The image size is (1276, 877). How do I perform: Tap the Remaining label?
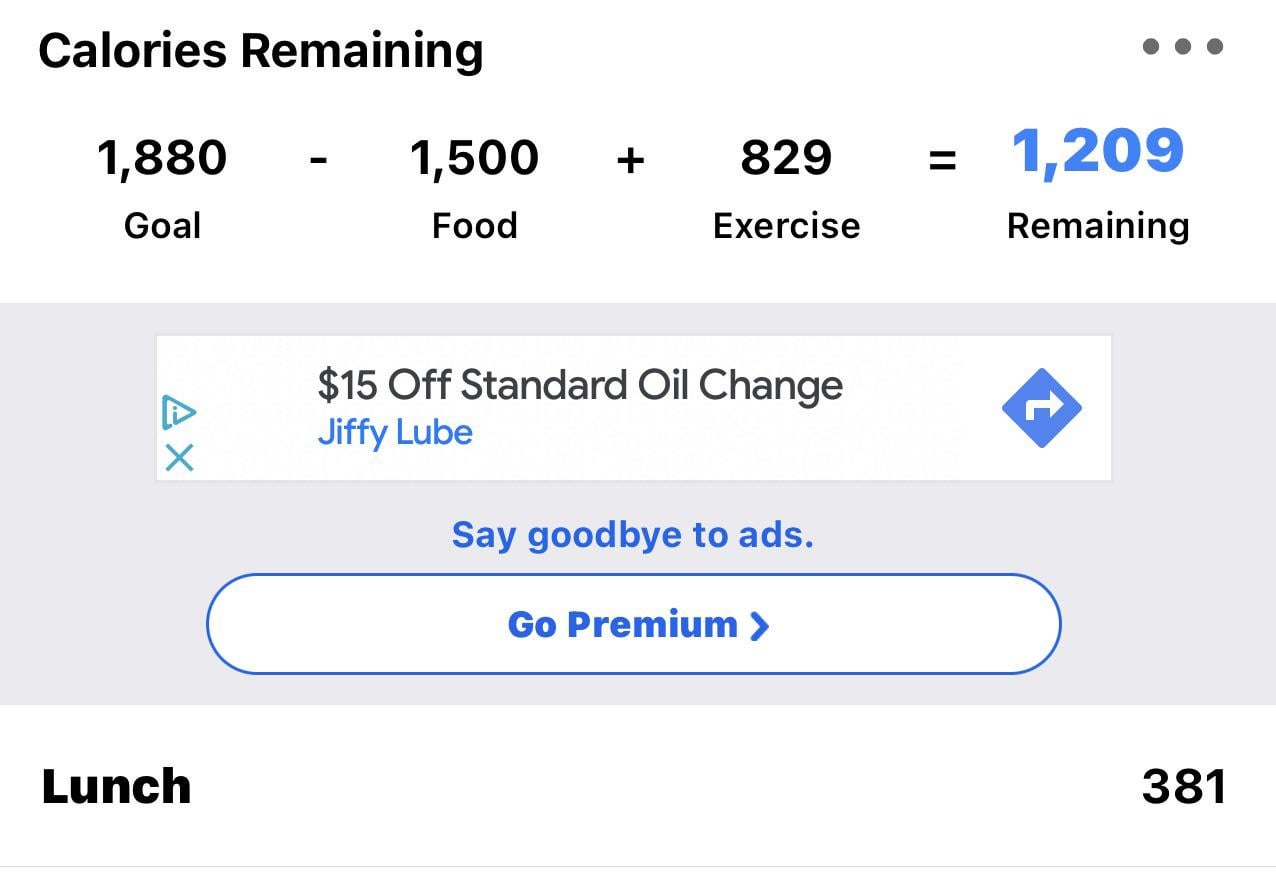[x=1098, y=227]
